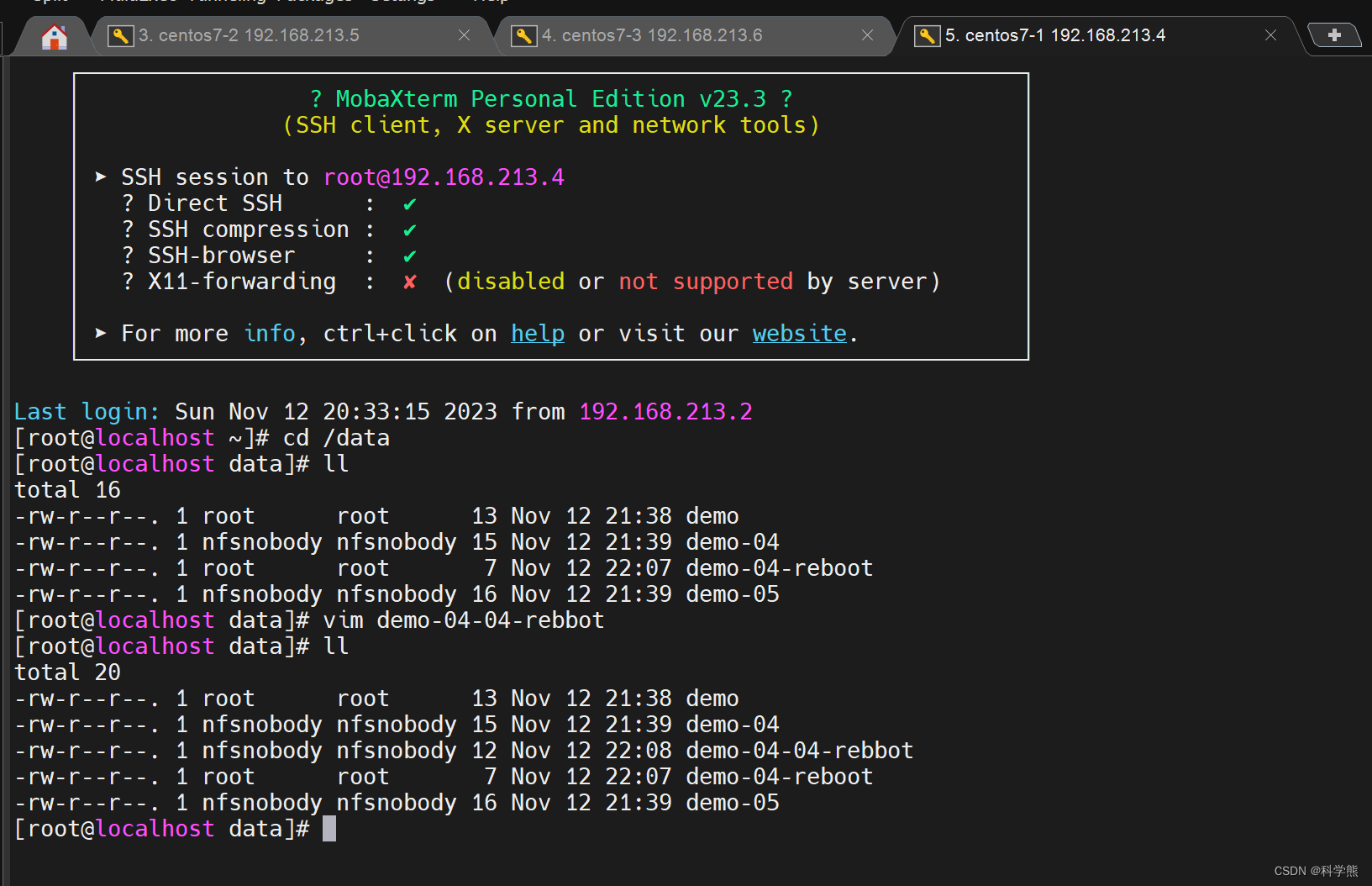
Task: Open the website link in the banner
Action: click(799, 334)
